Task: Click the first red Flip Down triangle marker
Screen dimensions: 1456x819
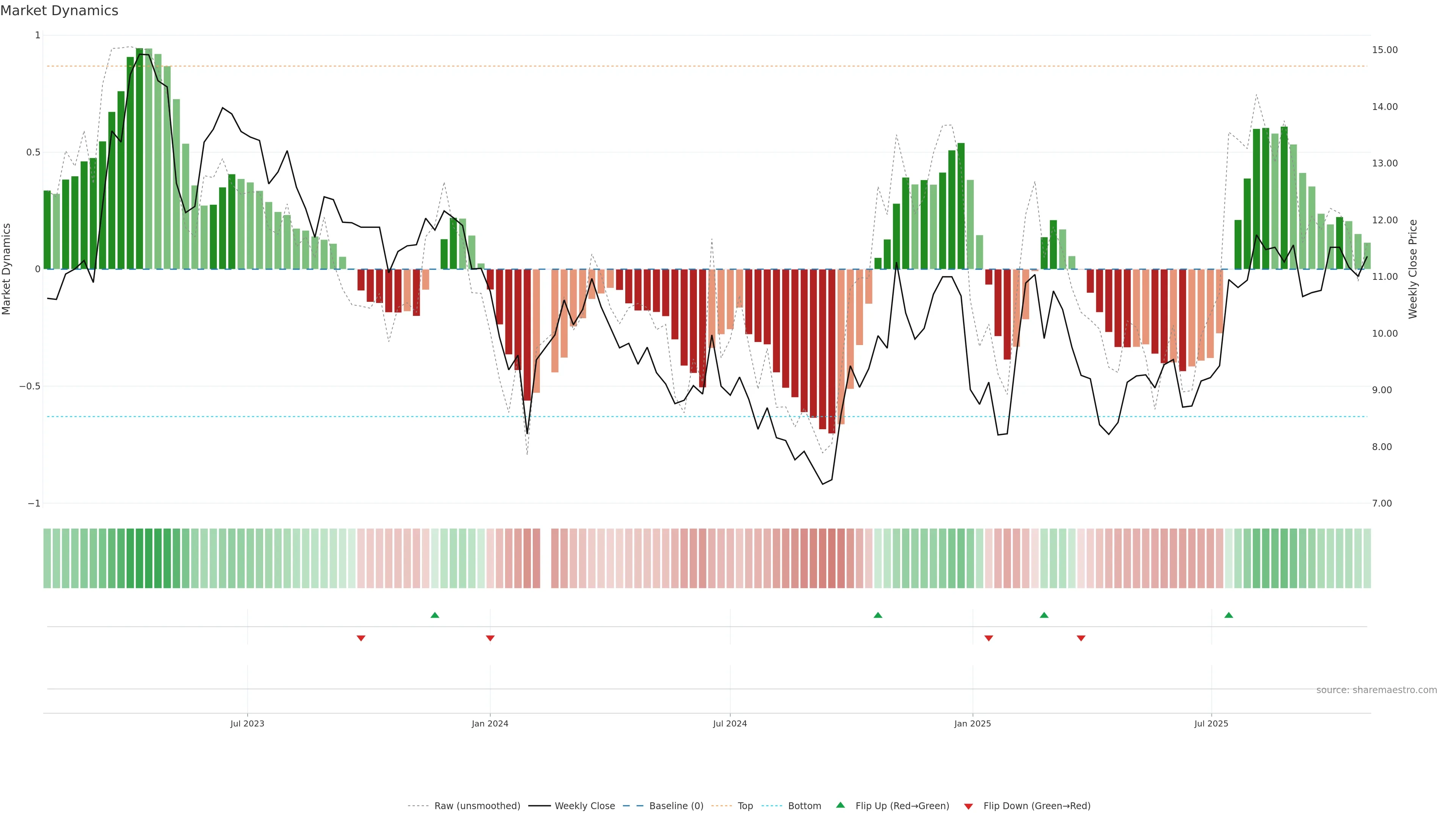Action: pos(361,638)
